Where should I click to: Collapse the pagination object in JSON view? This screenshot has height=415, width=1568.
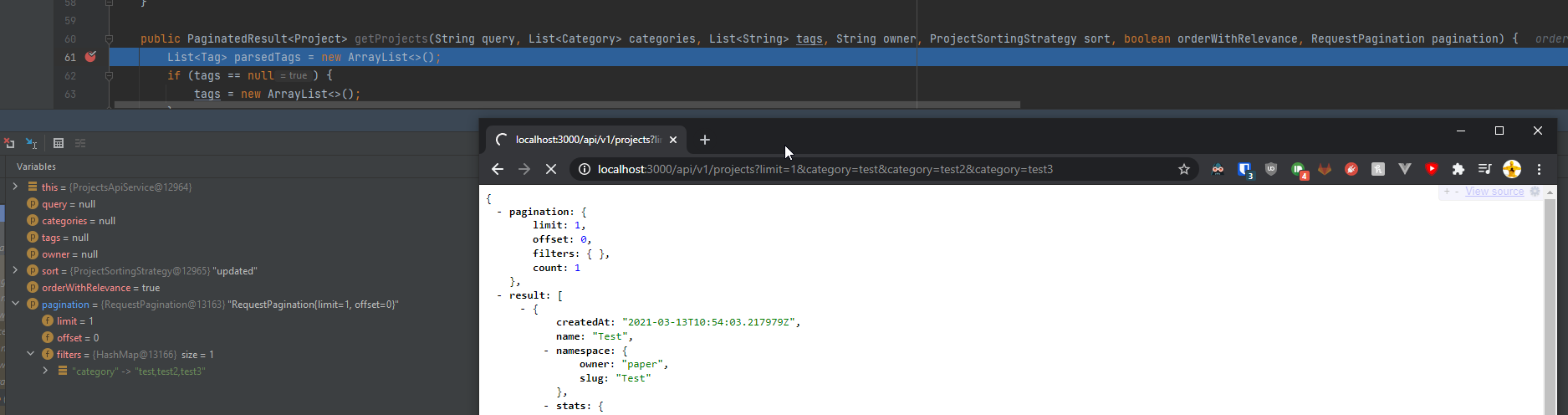499,212
